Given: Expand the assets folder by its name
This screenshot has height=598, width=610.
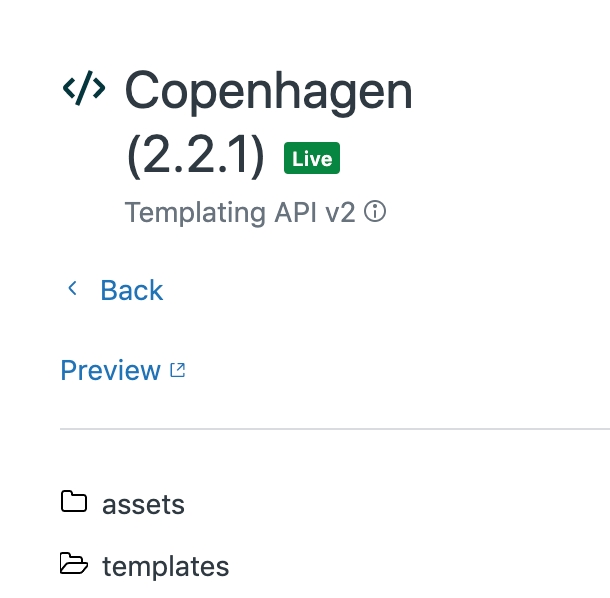Looking at the screenshot, I should 143,503.
